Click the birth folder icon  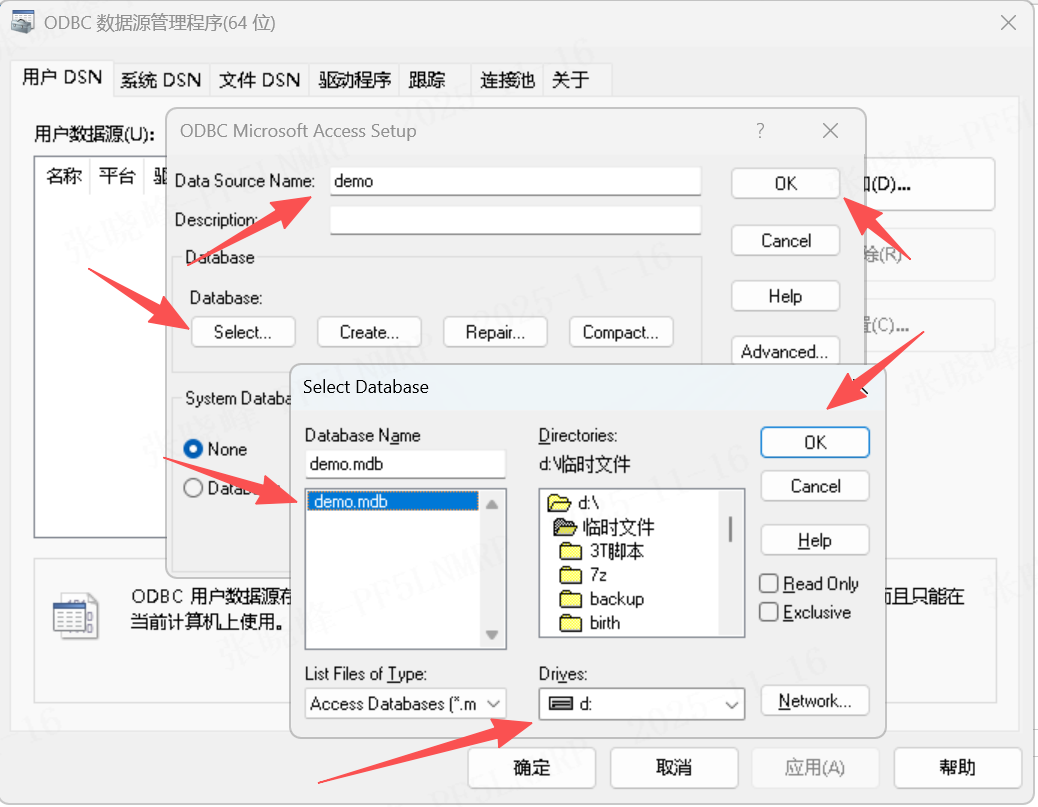click(570, 623)
